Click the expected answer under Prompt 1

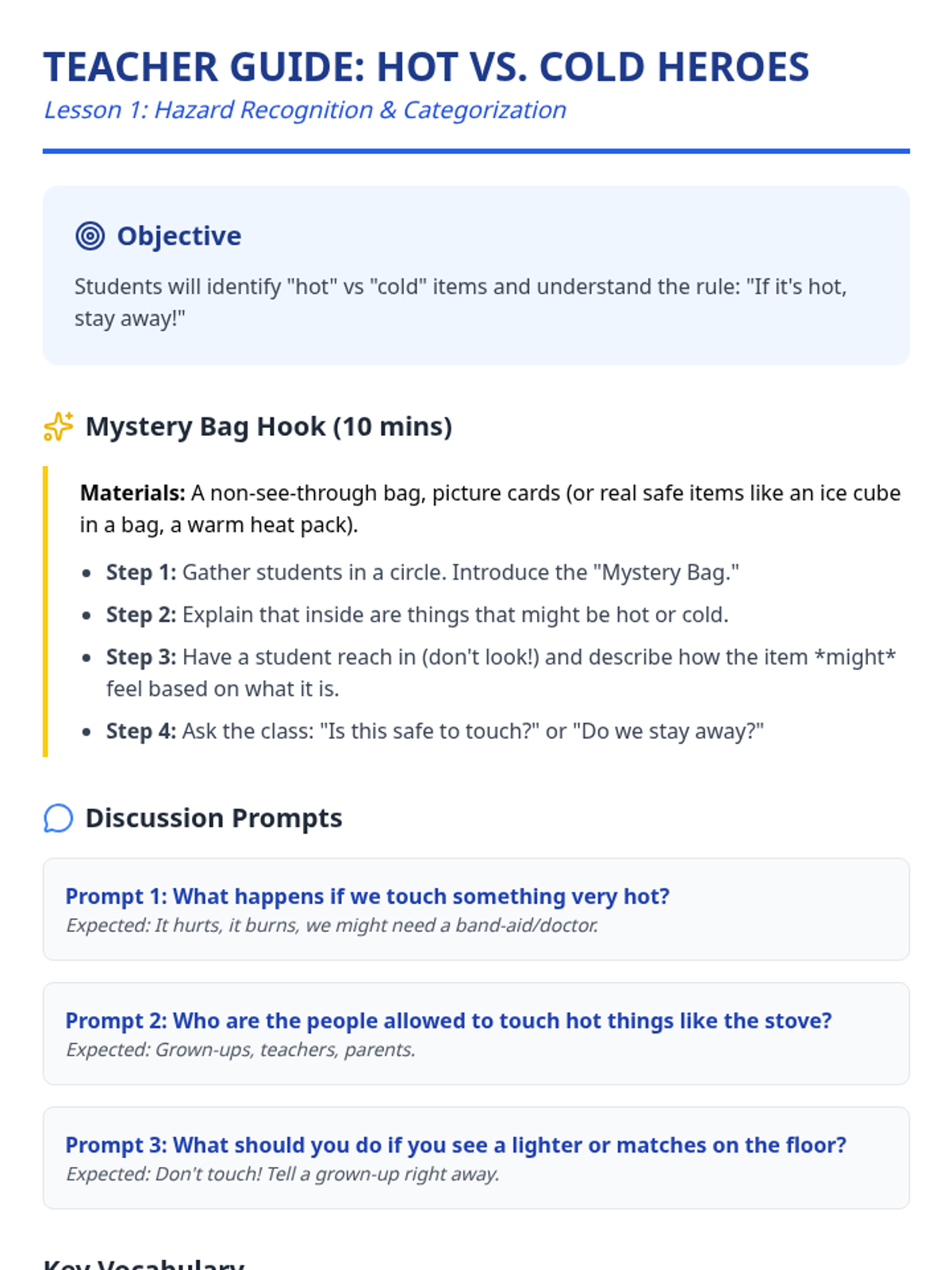pyautogui.click(x=332, y=926)
